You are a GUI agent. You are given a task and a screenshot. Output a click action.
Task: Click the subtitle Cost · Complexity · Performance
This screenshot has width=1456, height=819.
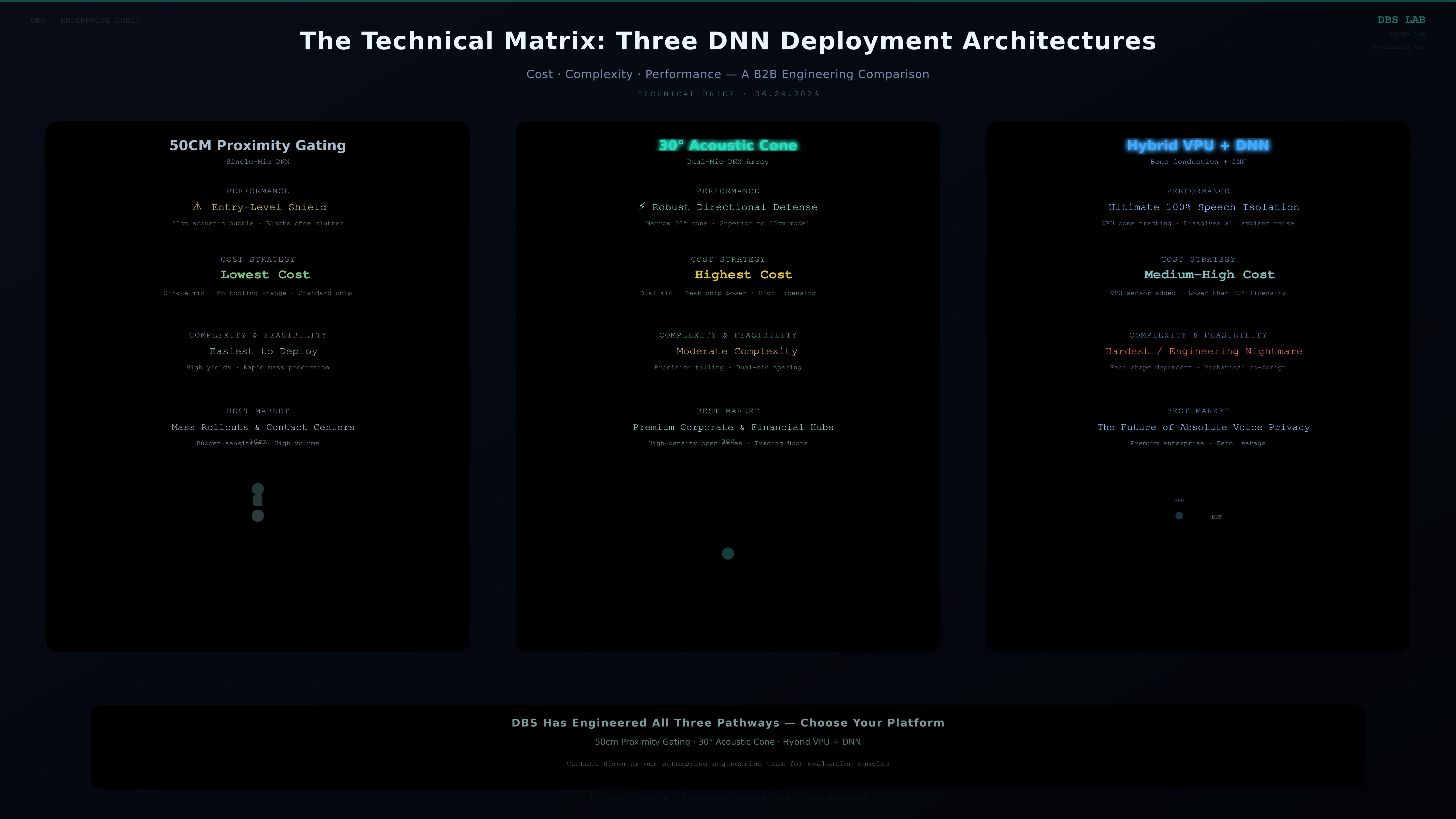click(x=728, y=74)
